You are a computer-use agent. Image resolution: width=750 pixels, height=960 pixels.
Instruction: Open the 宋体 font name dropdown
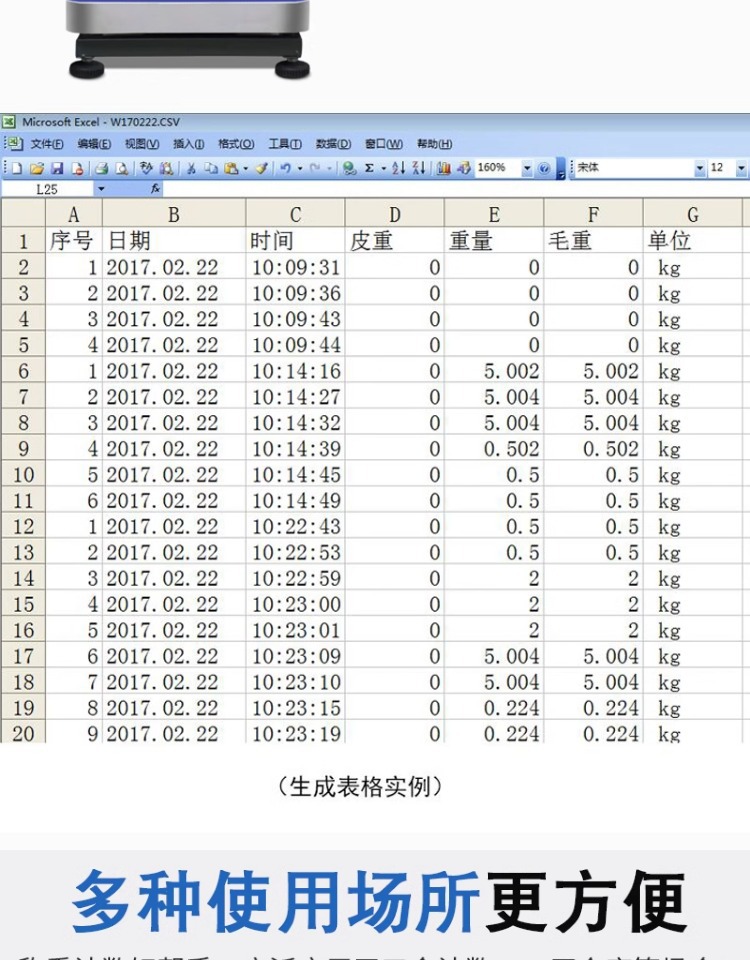[700, 168]
